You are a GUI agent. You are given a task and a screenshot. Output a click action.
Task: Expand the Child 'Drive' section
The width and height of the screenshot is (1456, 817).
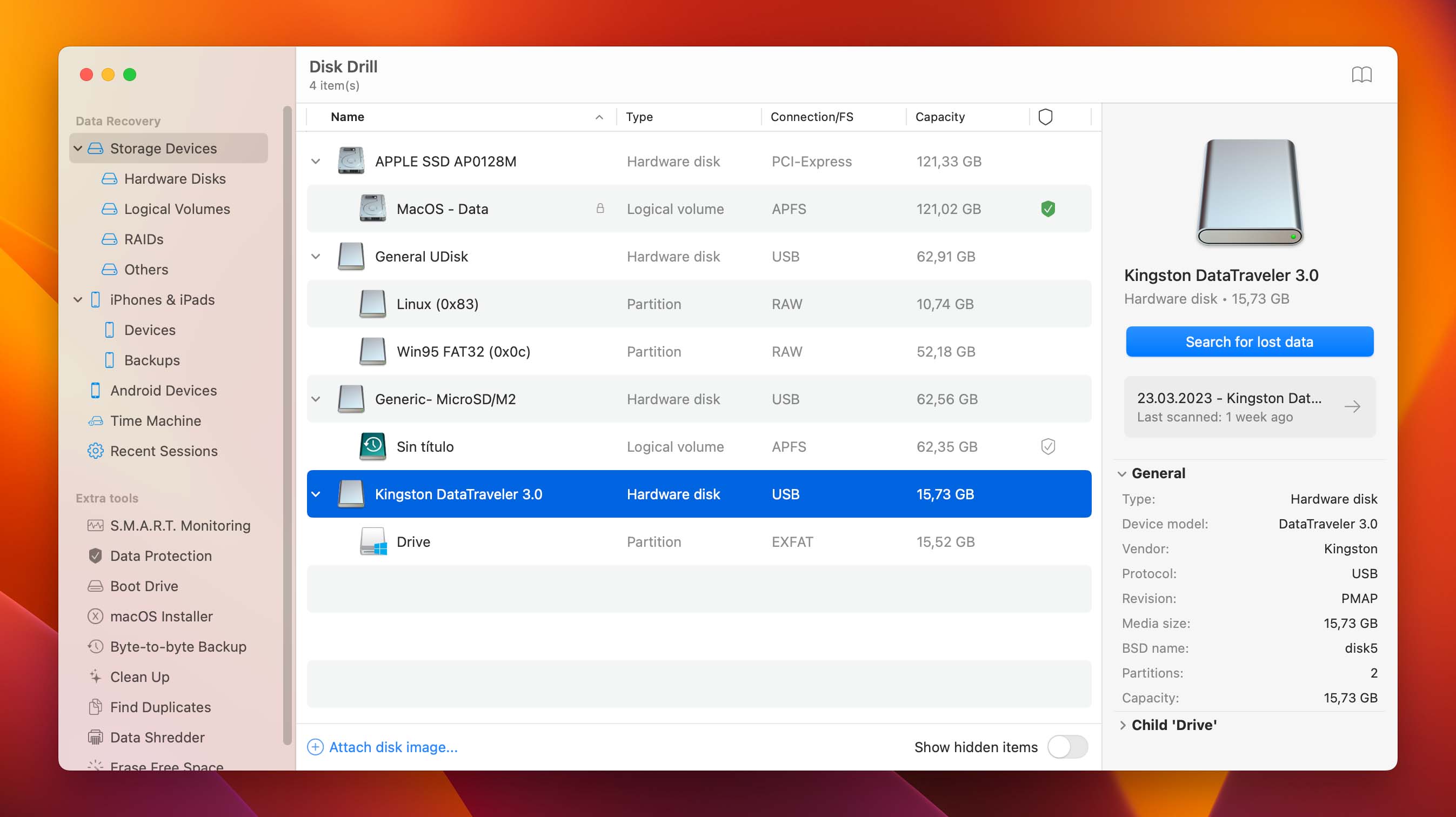pyautogui.click(x=1123, y=725)
